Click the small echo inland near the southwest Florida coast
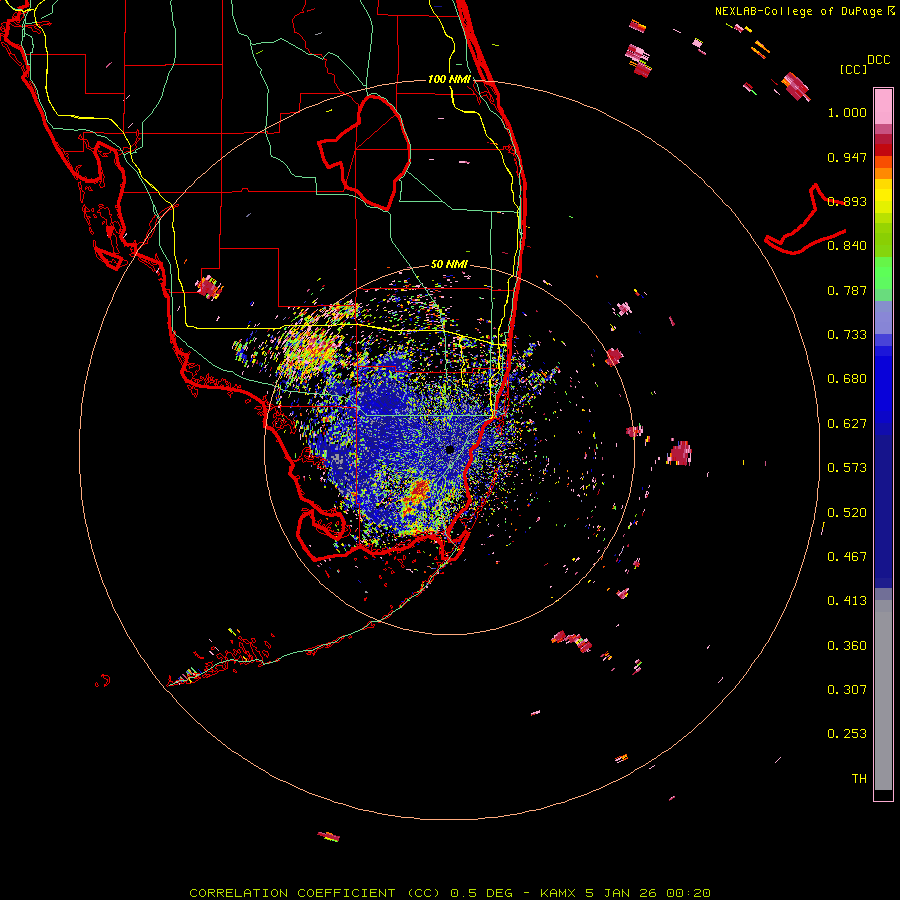 (208, 287)
